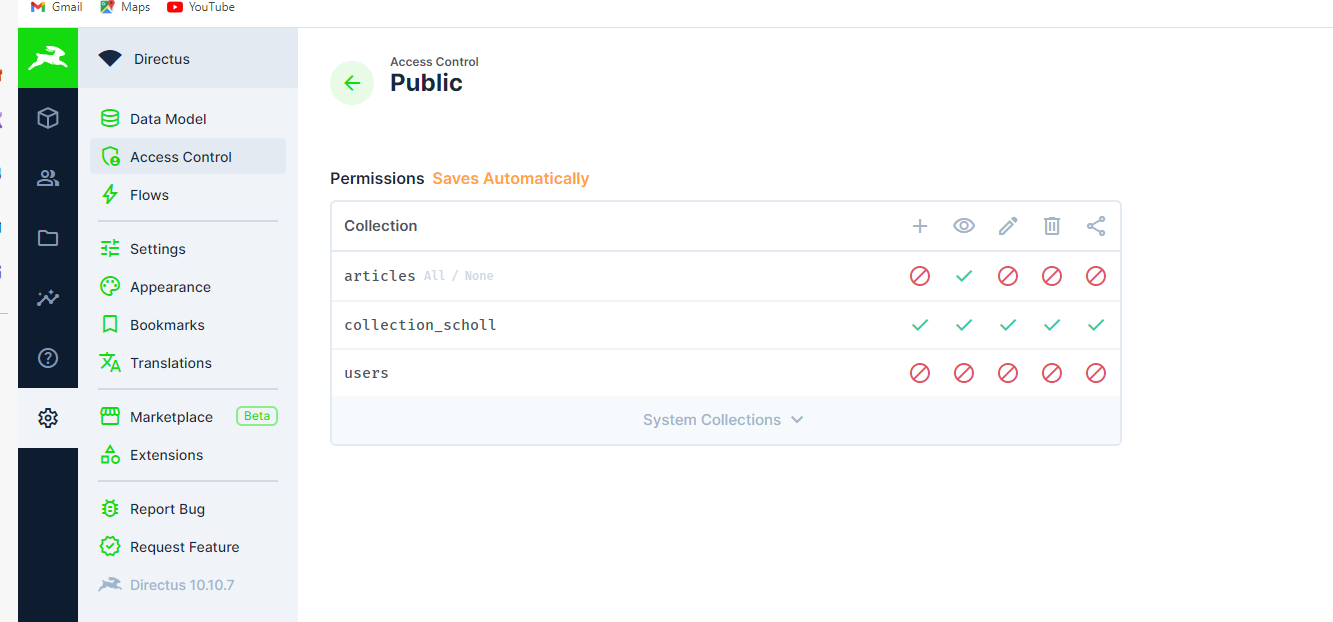
Task: Click the Directus rabbit logo
Action: tap(48, 59)
